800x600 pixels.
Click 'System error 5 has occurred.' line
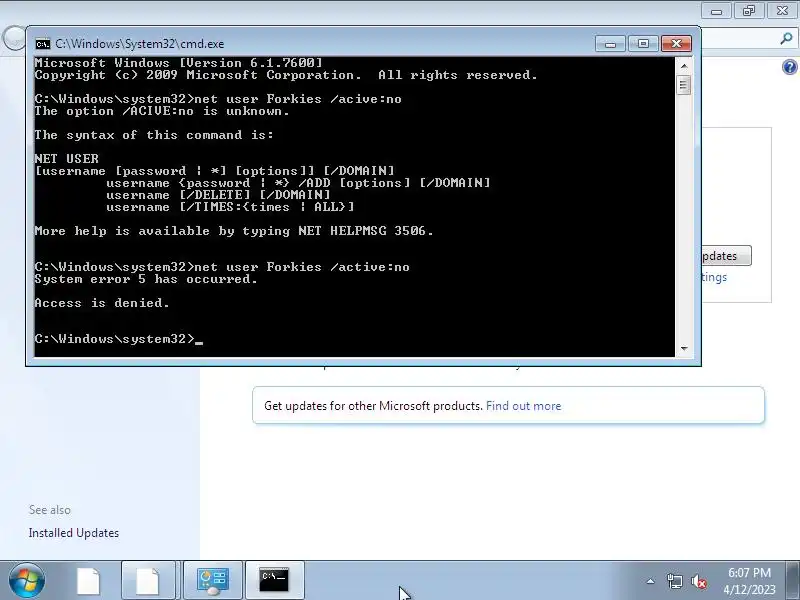(x=146, y=279)
